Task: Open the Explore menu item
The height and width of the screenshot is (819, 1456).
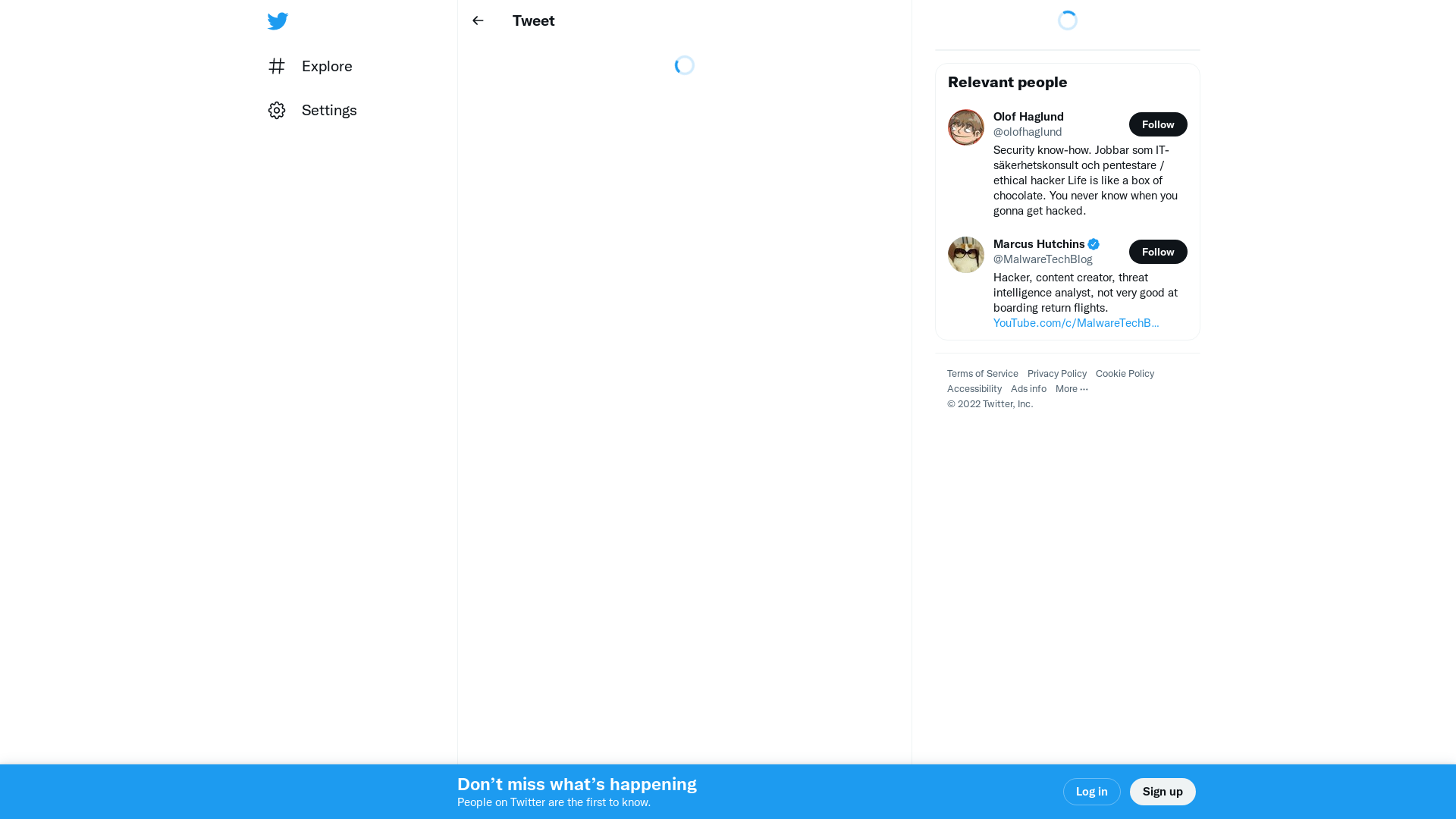Action: tap(326, 66)
